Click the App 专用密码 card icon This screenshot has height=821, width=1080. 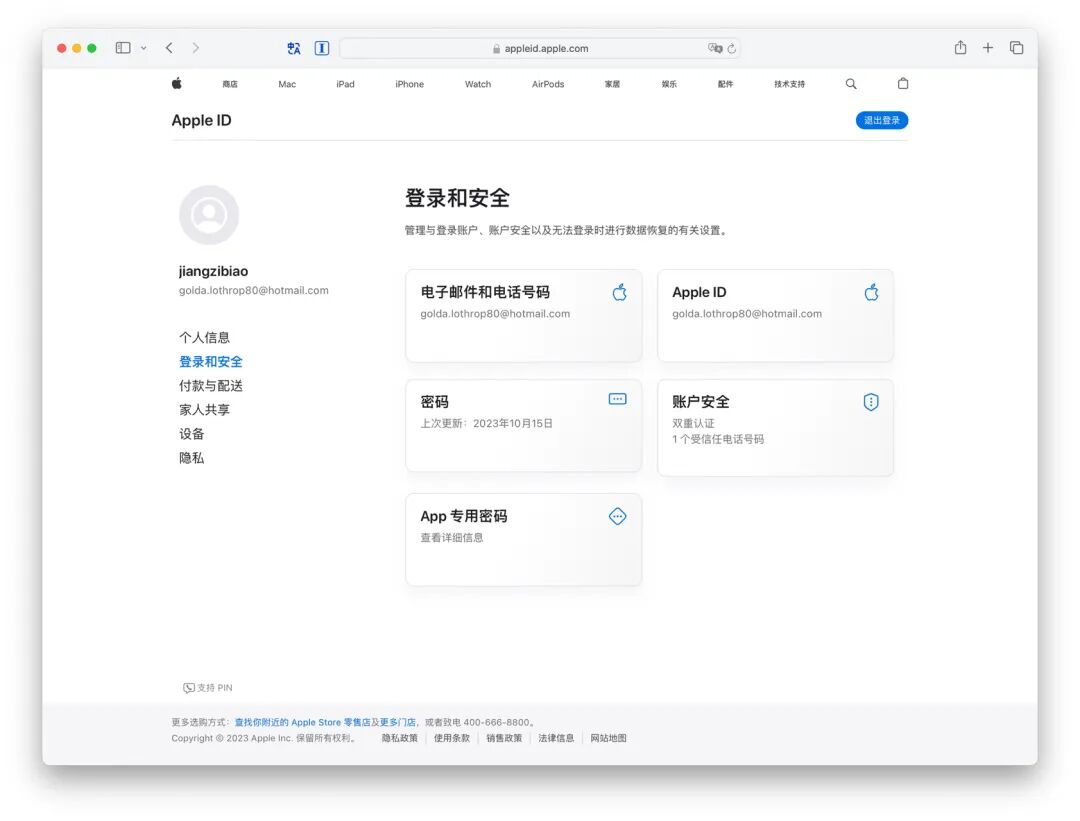[x=617, y=516]
